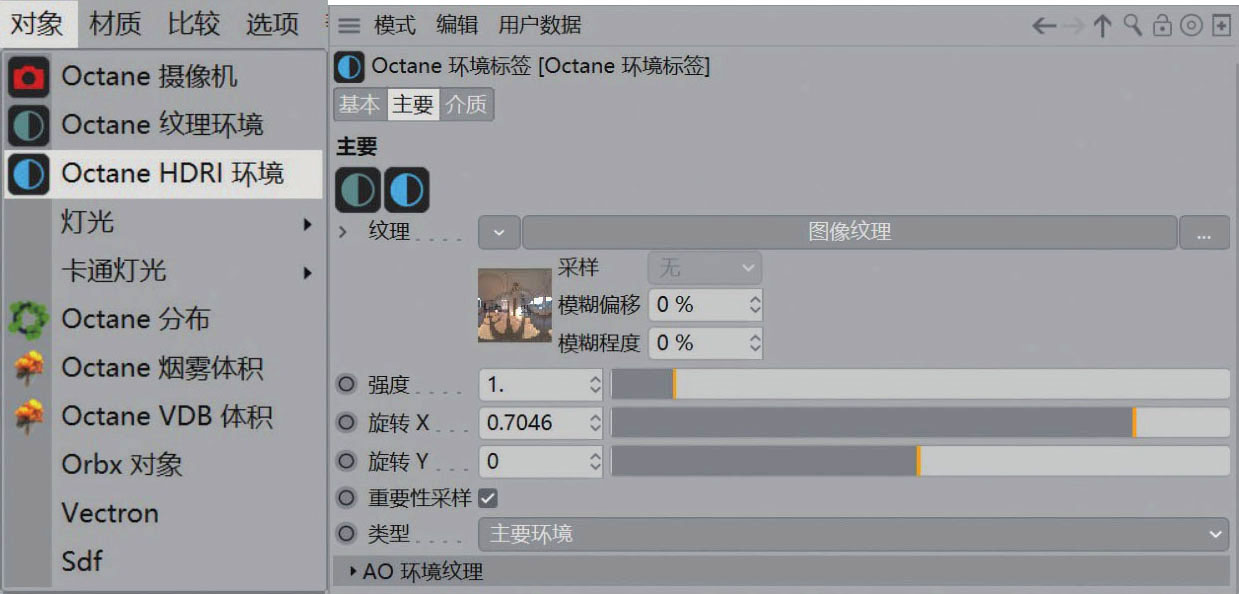Click the 模糊偏移 stepper arrows
The image size is (1239, 594).
click(x=755, y=305)
